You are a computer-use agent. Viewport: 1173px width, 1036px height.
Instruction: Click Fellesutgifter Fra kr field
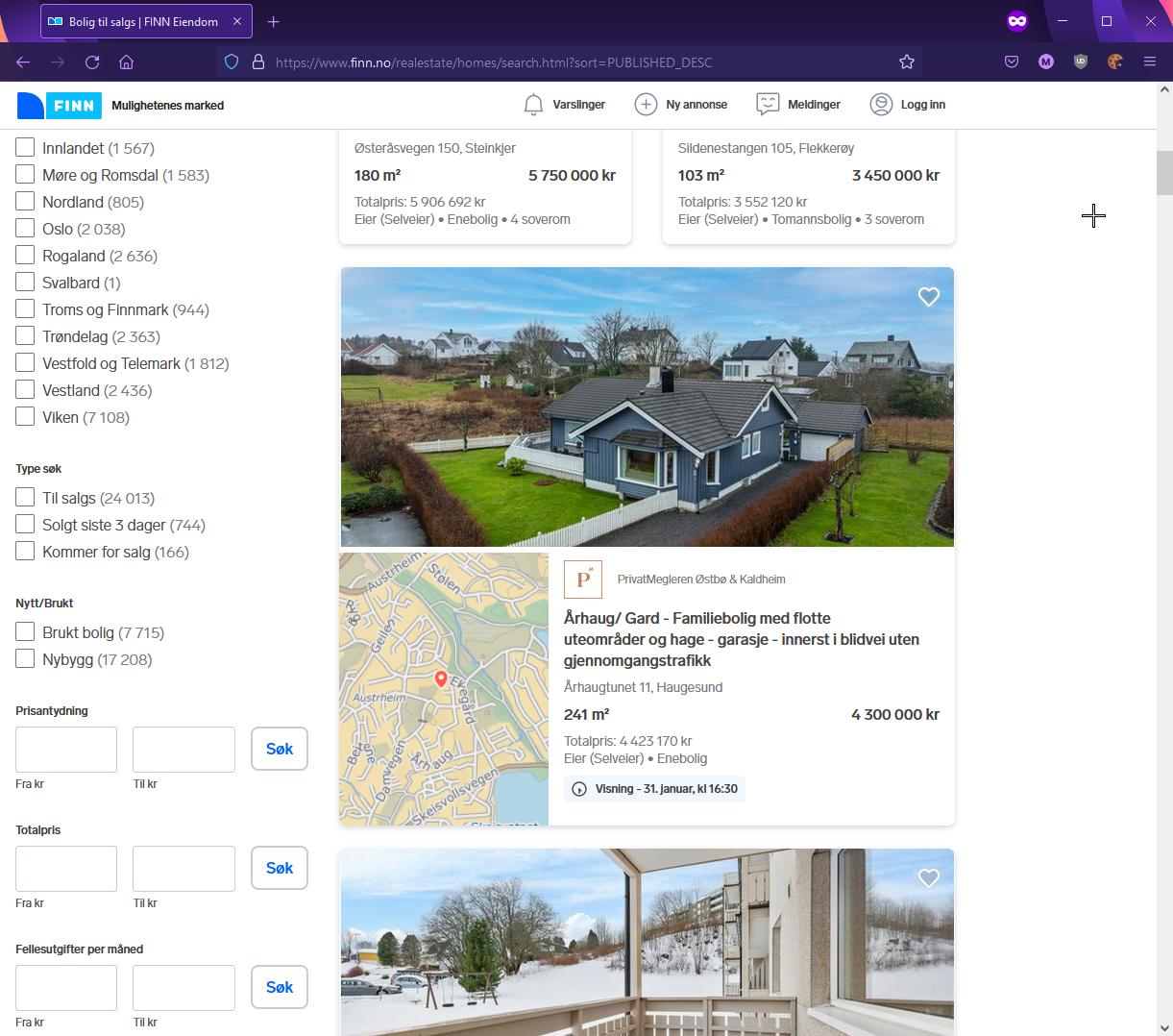pyautogui.click(x=66, y=988)
